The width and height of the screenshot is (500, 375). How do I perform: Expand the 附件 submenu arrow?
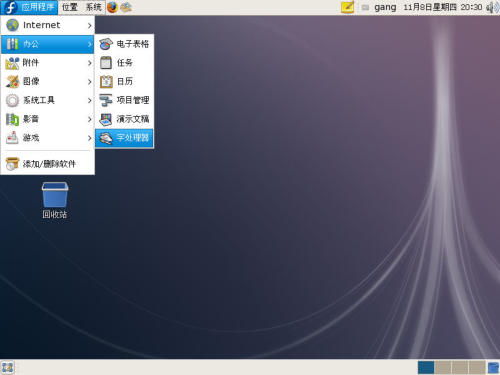tap(89, 63)
